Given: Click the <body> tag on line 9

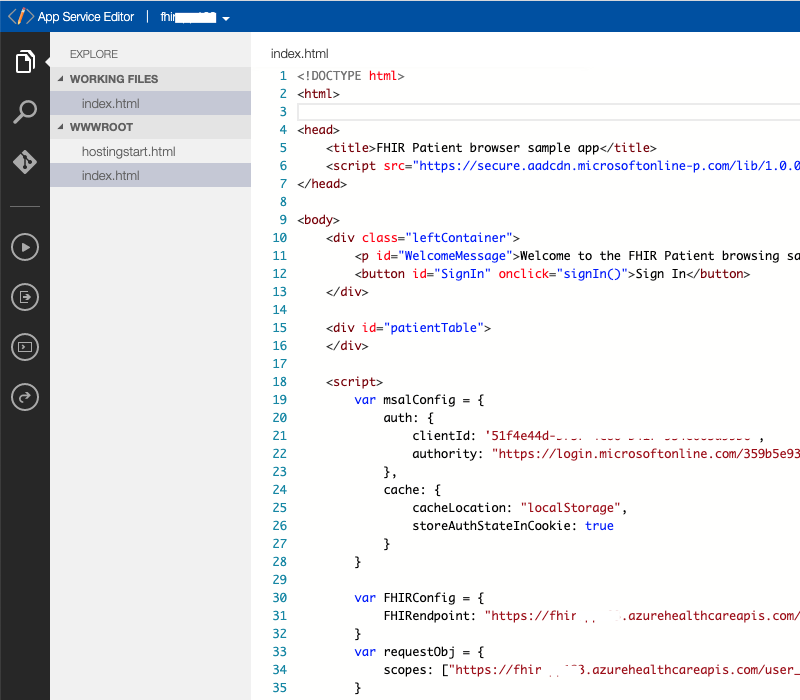Looking at the screenshot, I should [x=318, y=220].
